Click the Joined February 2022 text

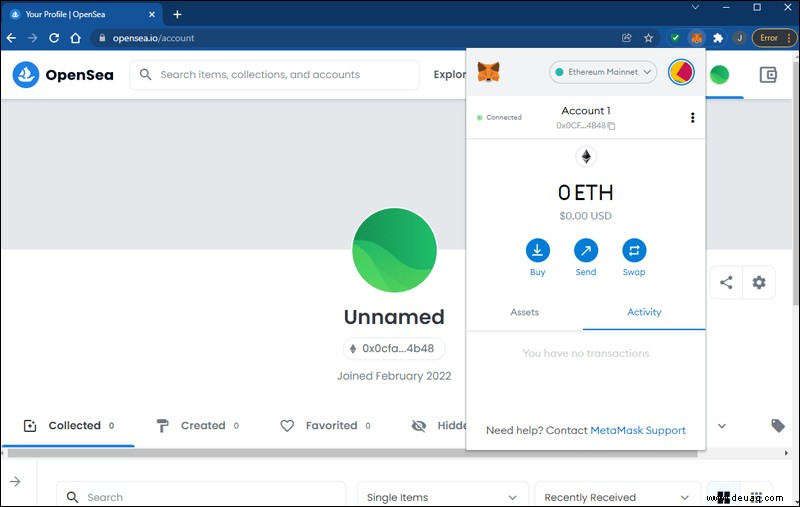(x=394, y=376)
